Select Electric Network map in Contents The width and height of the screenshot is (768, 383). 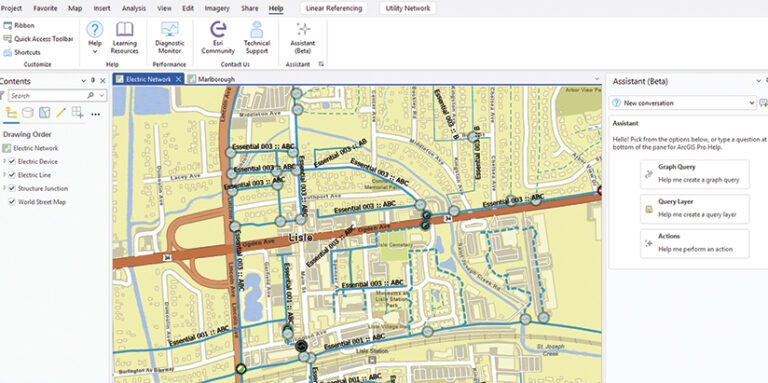(35, 148)
